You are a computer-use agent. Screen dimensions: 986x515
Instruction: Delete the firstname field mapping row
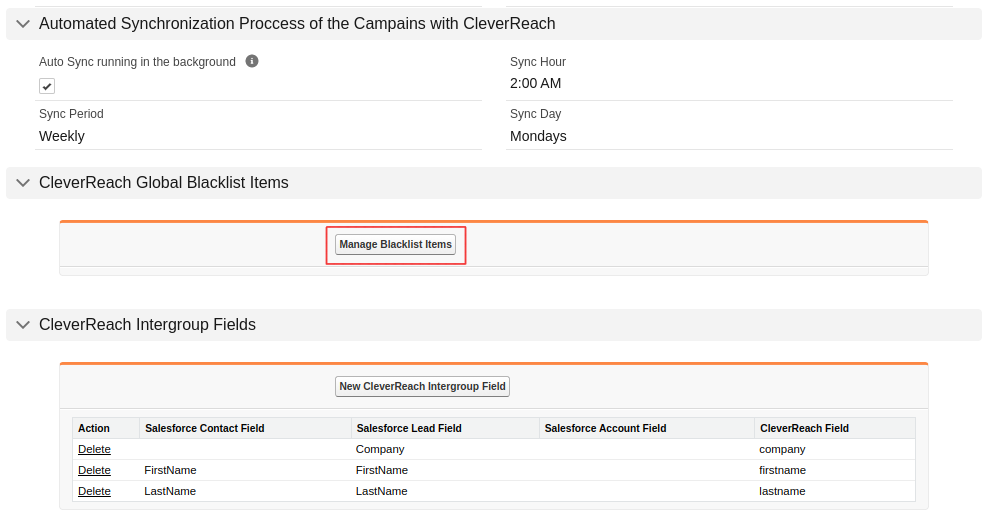tap(94, 470)
